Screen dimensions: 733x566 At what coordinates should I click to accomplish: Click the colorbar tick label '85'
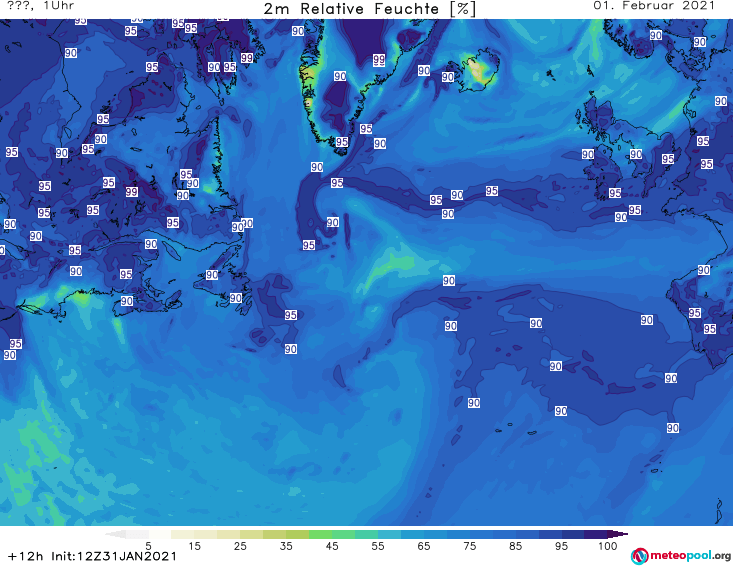point(515,545)
